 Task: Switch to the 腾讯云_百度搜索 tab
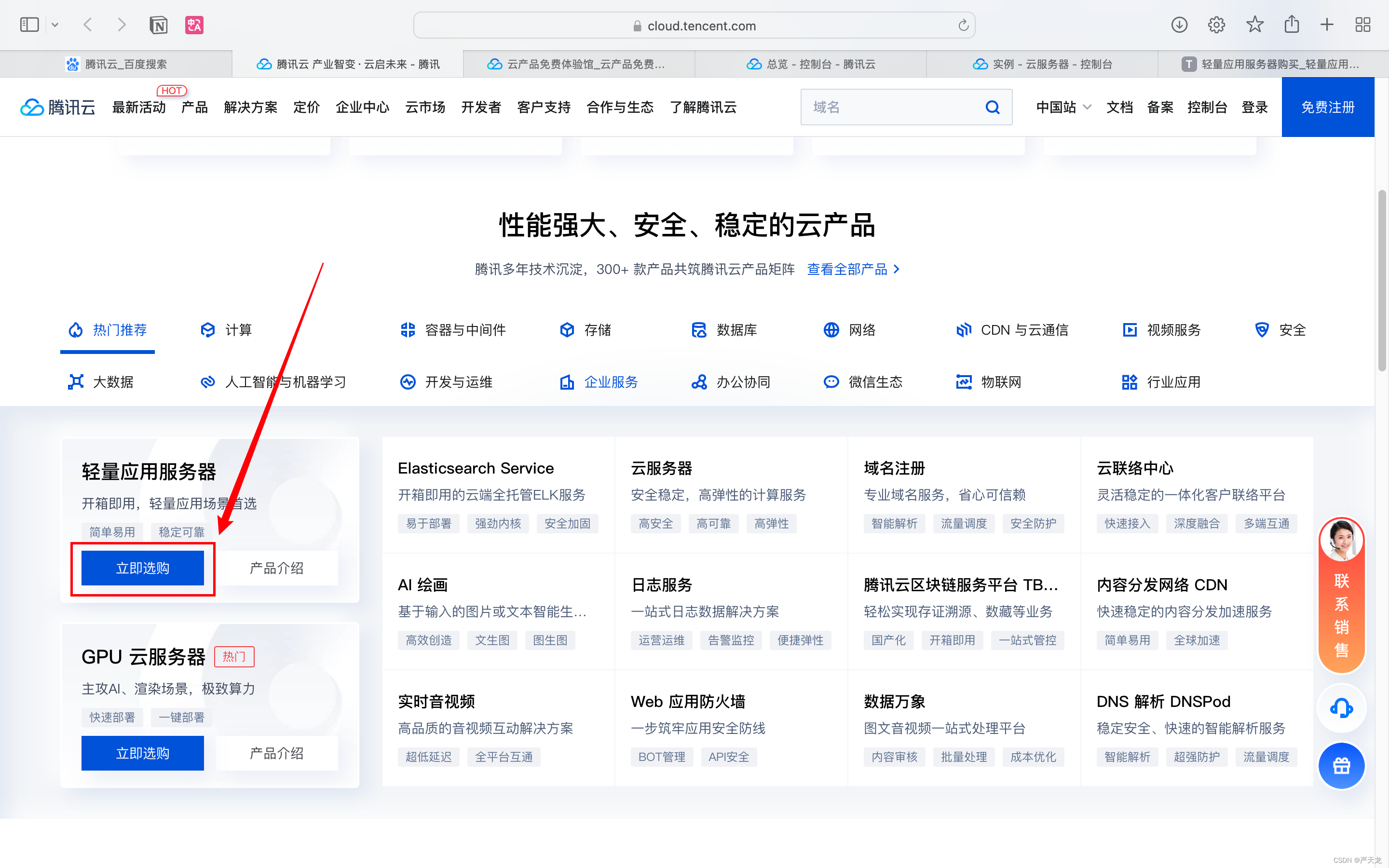[x=116, y=64]
